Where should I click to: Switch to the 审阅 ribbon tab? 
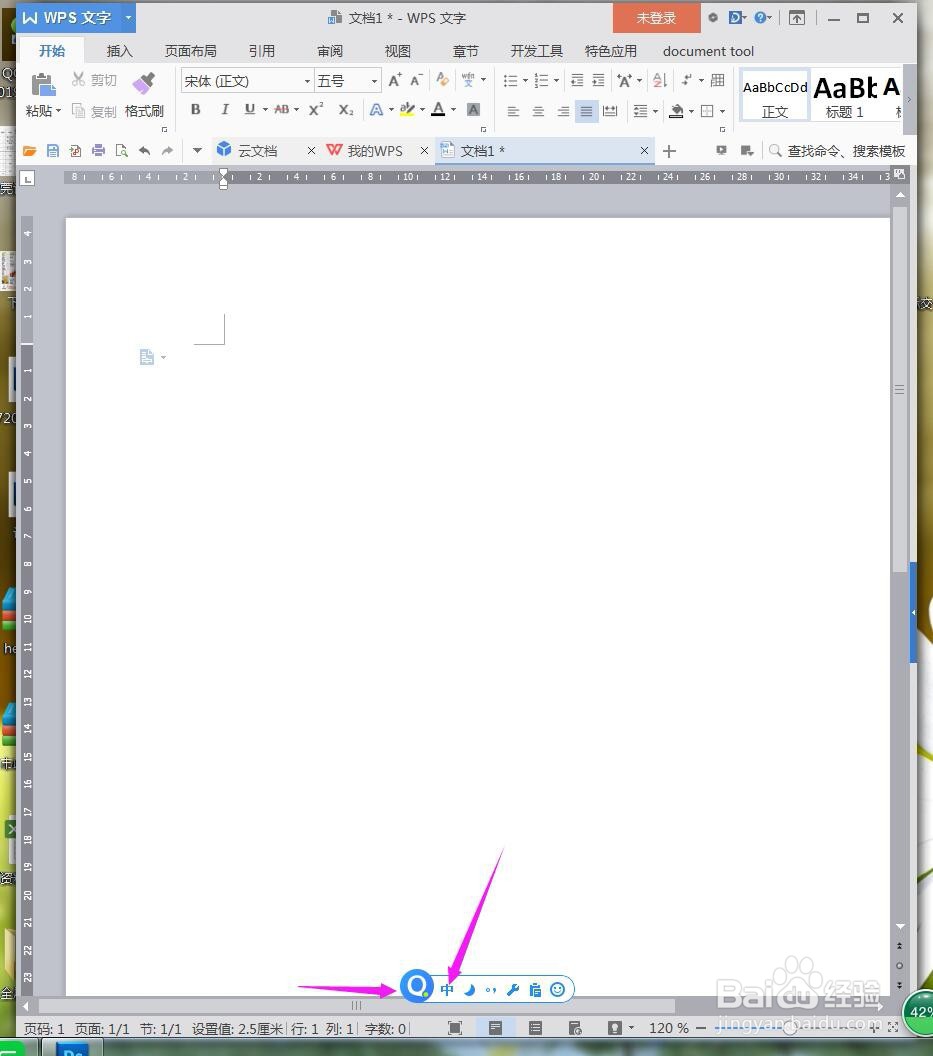point(330,51)
